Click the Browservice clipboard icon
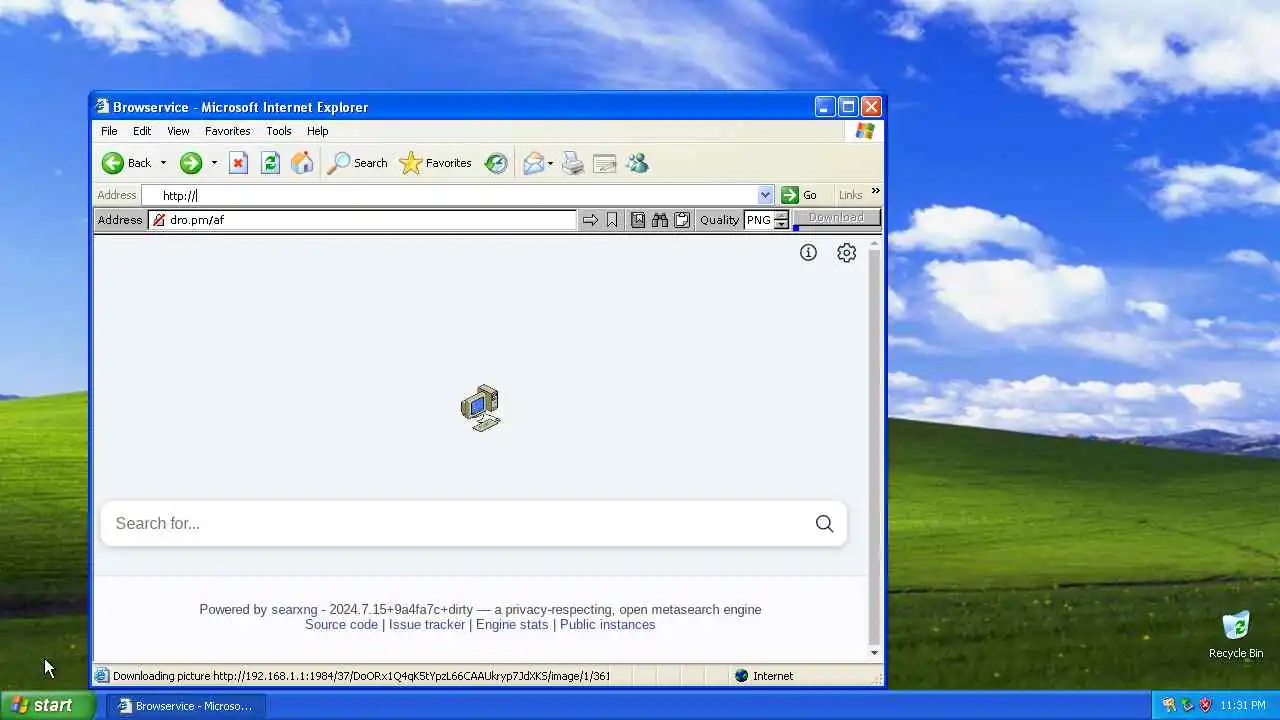 pos(682,220)
